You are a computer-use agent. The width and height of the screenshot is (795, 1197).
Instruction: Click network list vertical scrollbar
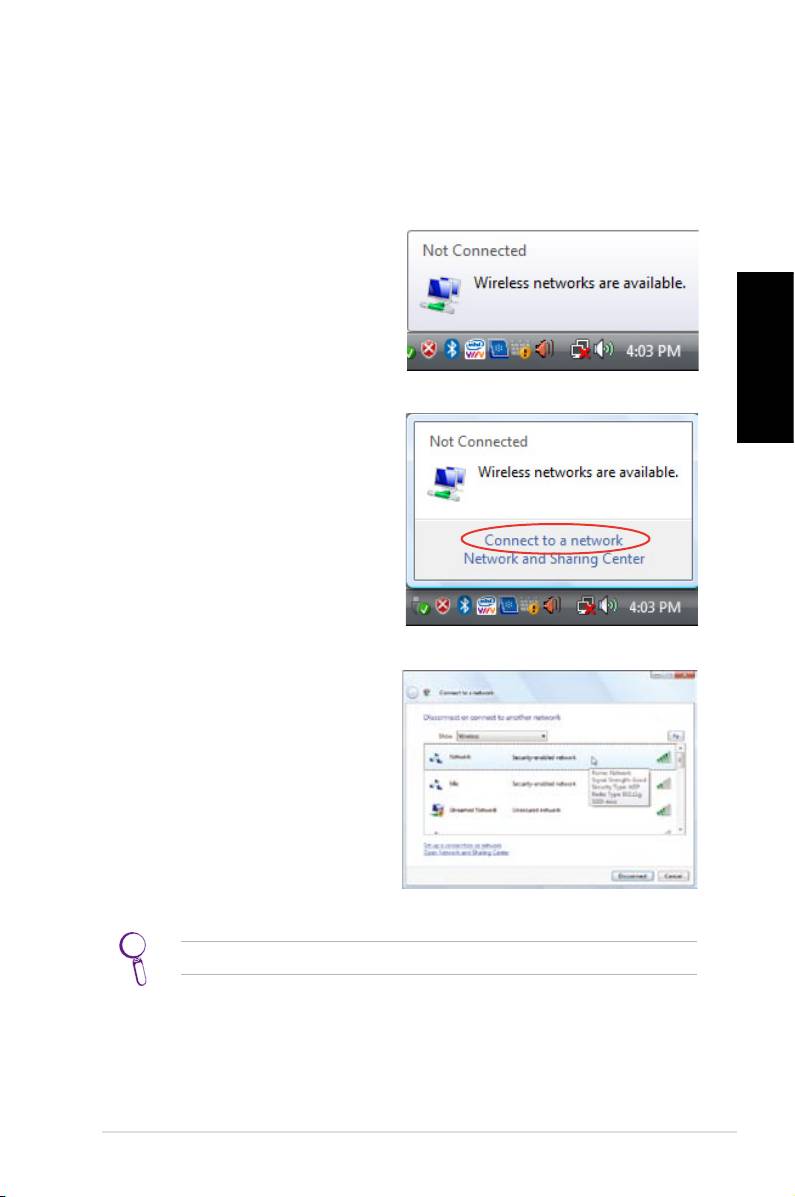682,790
